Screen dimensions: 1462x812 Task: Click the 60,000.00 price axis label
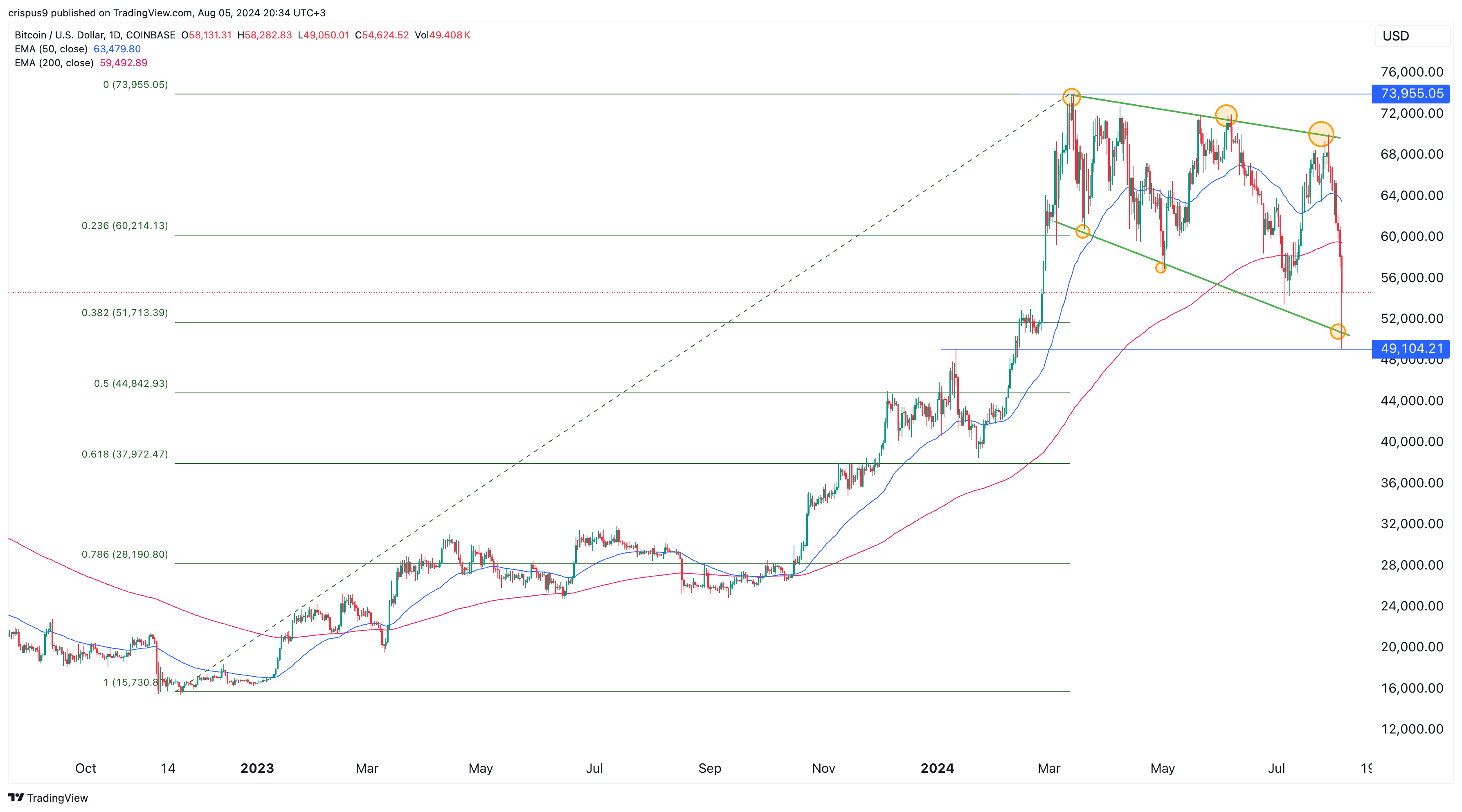tap(1412, 237)
